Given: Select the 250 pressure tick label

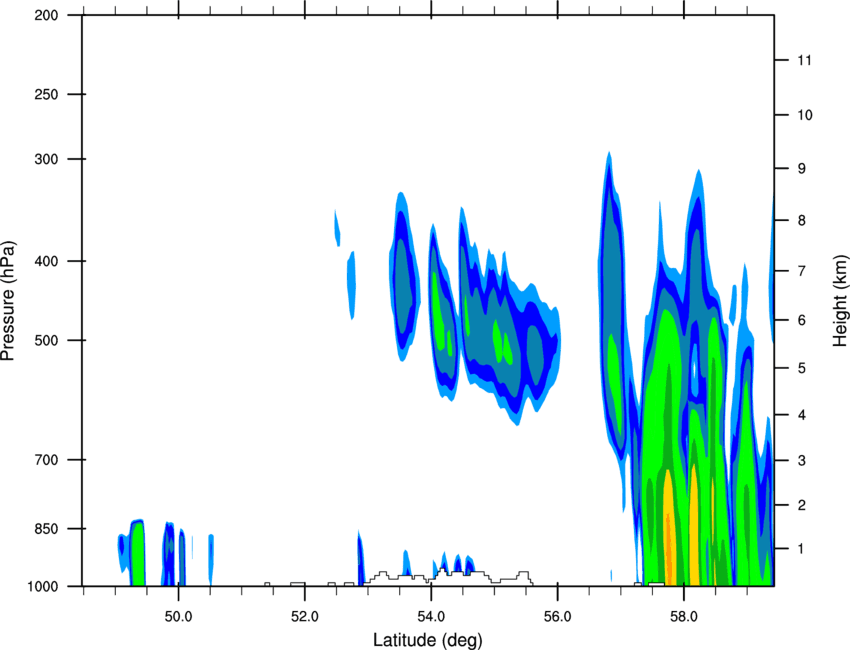Looking at the screenshot, I should 46,94.
